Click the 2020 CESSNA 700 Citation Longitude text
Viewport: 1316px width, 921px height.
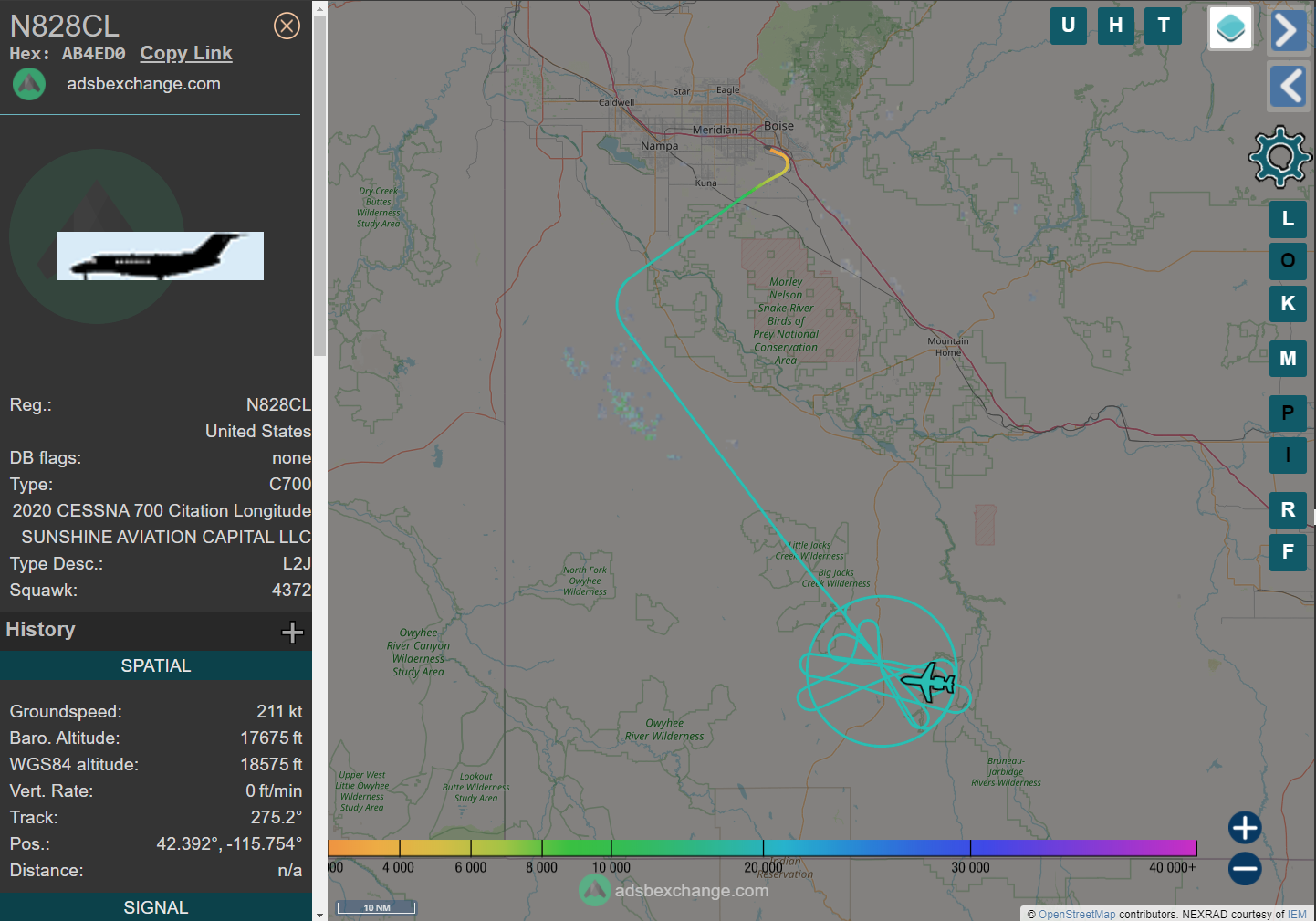click(162, 511)
